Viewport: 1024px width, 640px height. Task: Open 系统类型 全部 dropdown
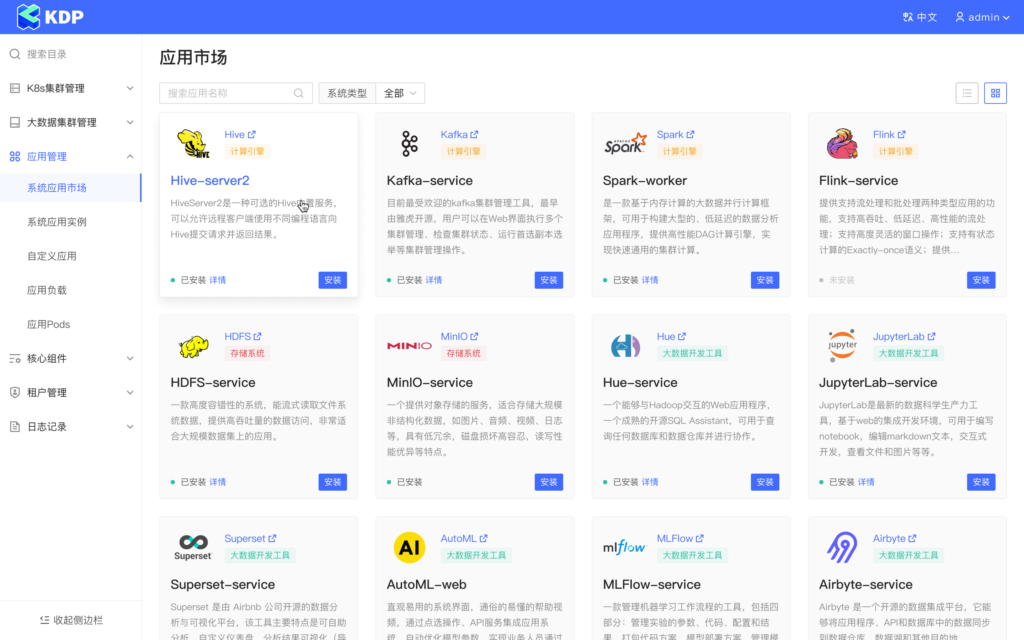click(x=400, y=93)
